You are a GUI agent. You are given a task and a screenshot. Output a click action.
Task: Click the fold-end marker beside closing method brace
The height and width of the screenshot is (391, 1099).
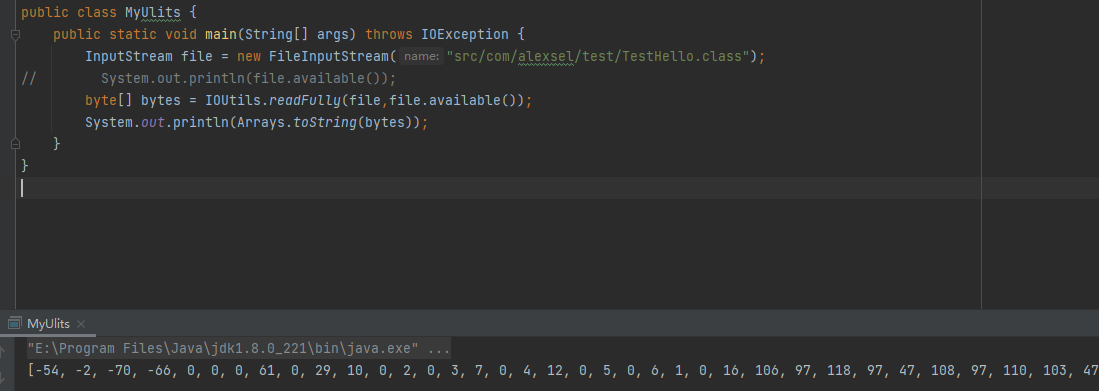coord(15,144)
